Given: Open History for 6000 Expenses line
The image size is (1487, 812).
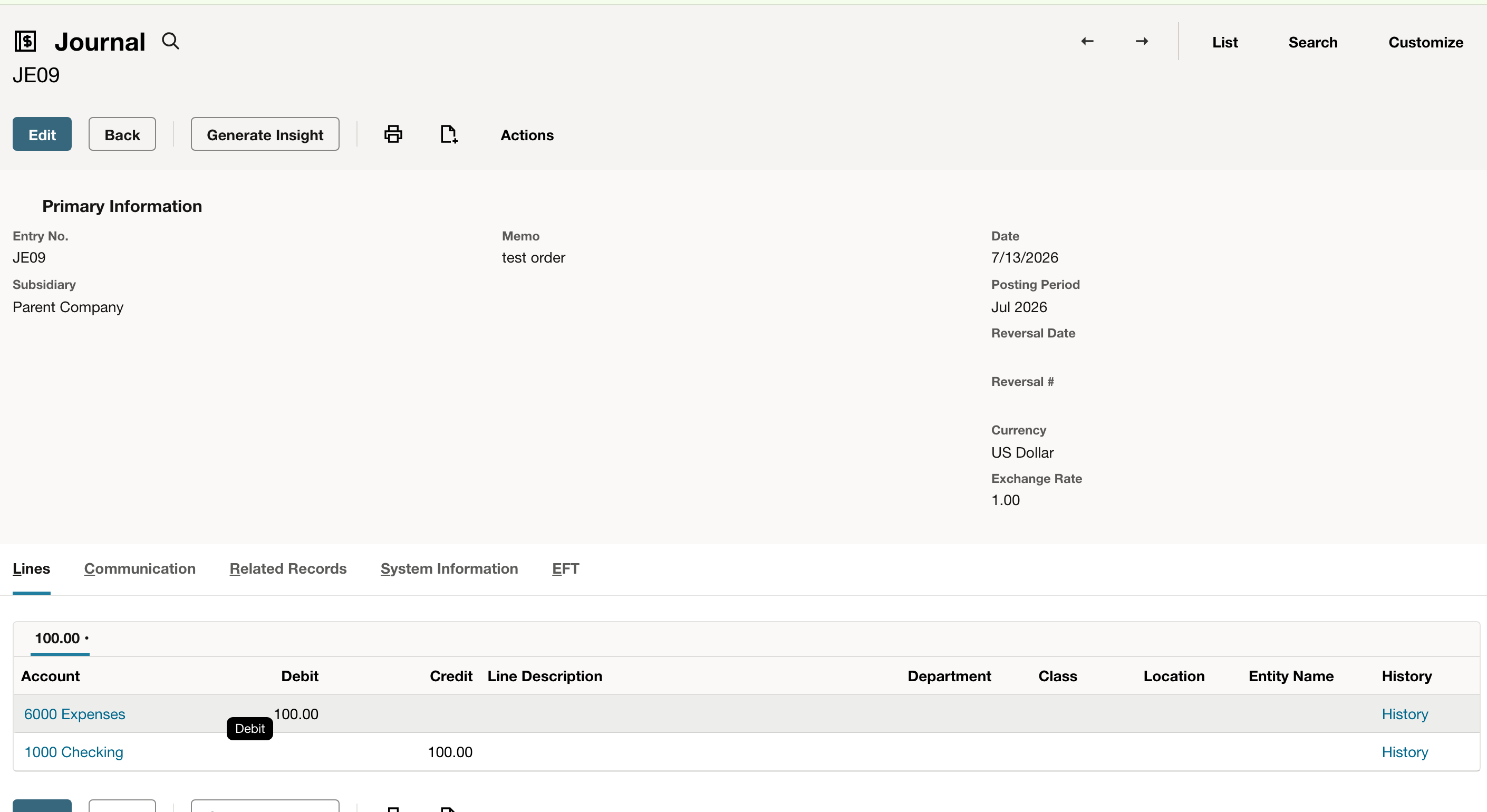Looking at the screenshot, I should pos(1404,714).
